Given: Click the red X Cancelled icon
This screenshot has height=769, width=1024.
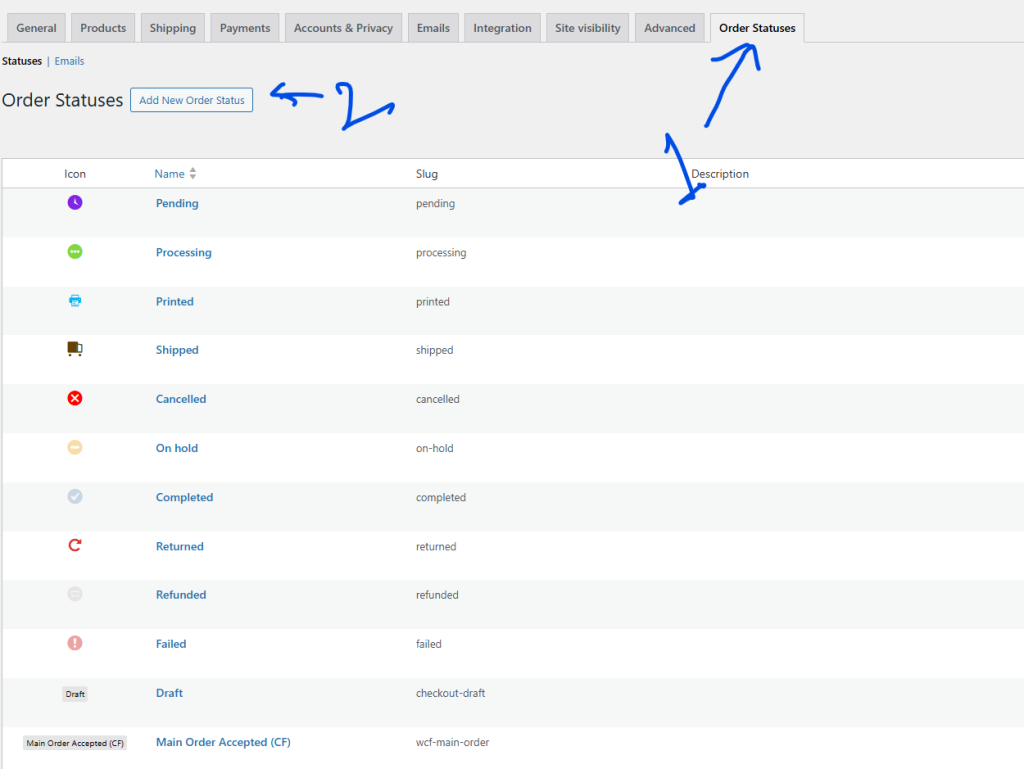Looking at the screenshot, I should pyautogui.click(x=75, y=398).
